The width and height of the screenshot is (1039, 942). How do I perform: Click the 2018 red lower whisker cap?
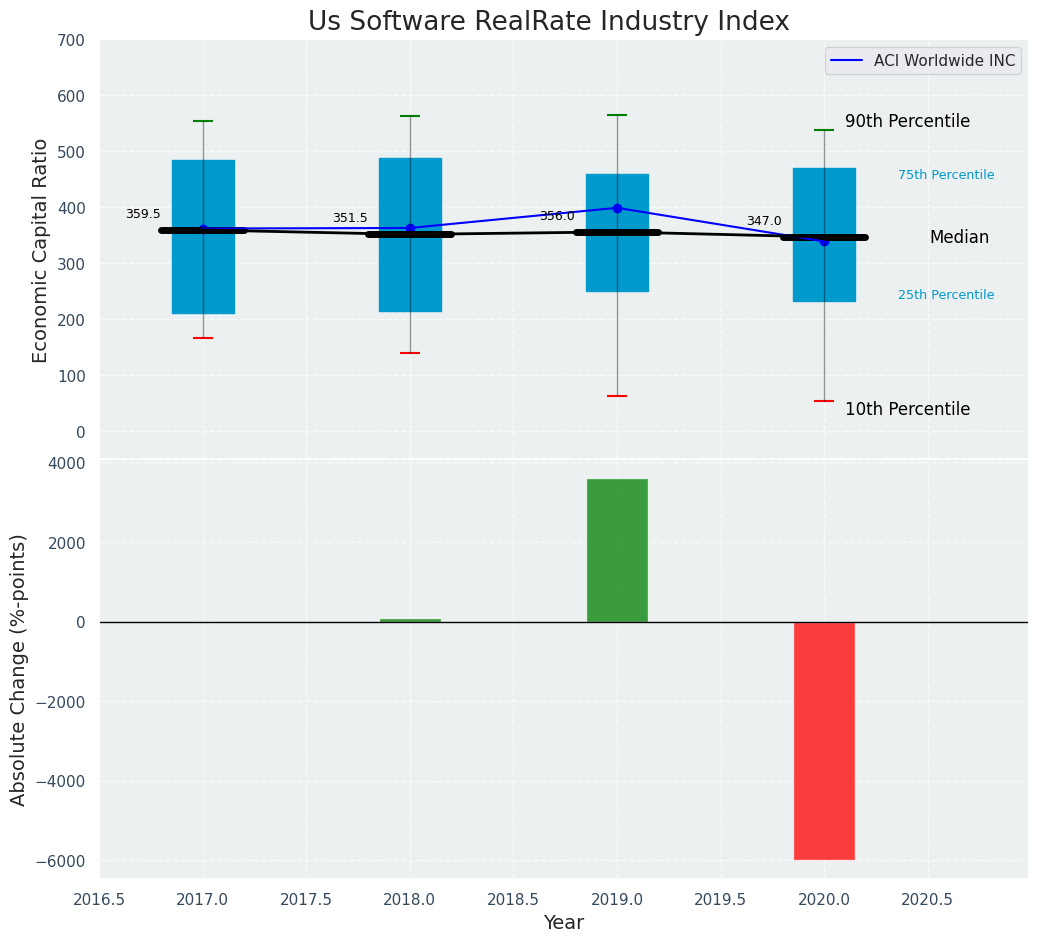point(410,353)
